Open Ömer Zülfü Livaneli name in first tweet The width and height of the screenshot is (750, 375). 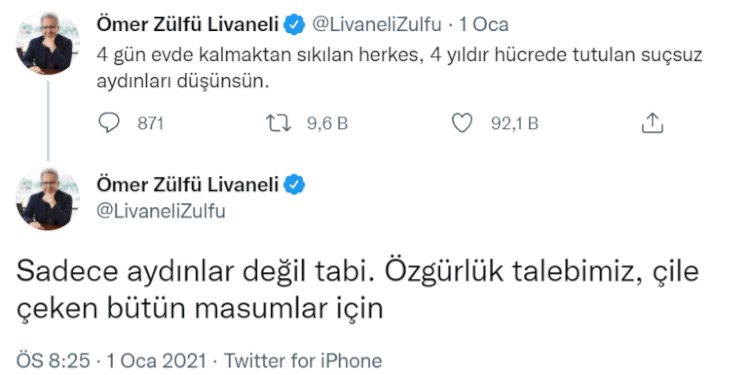click(188, 25)
